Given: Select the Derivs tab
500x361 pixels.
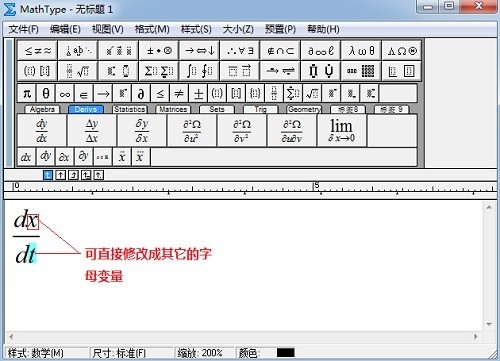Looking at the screenshot, I should click(86, 109).
